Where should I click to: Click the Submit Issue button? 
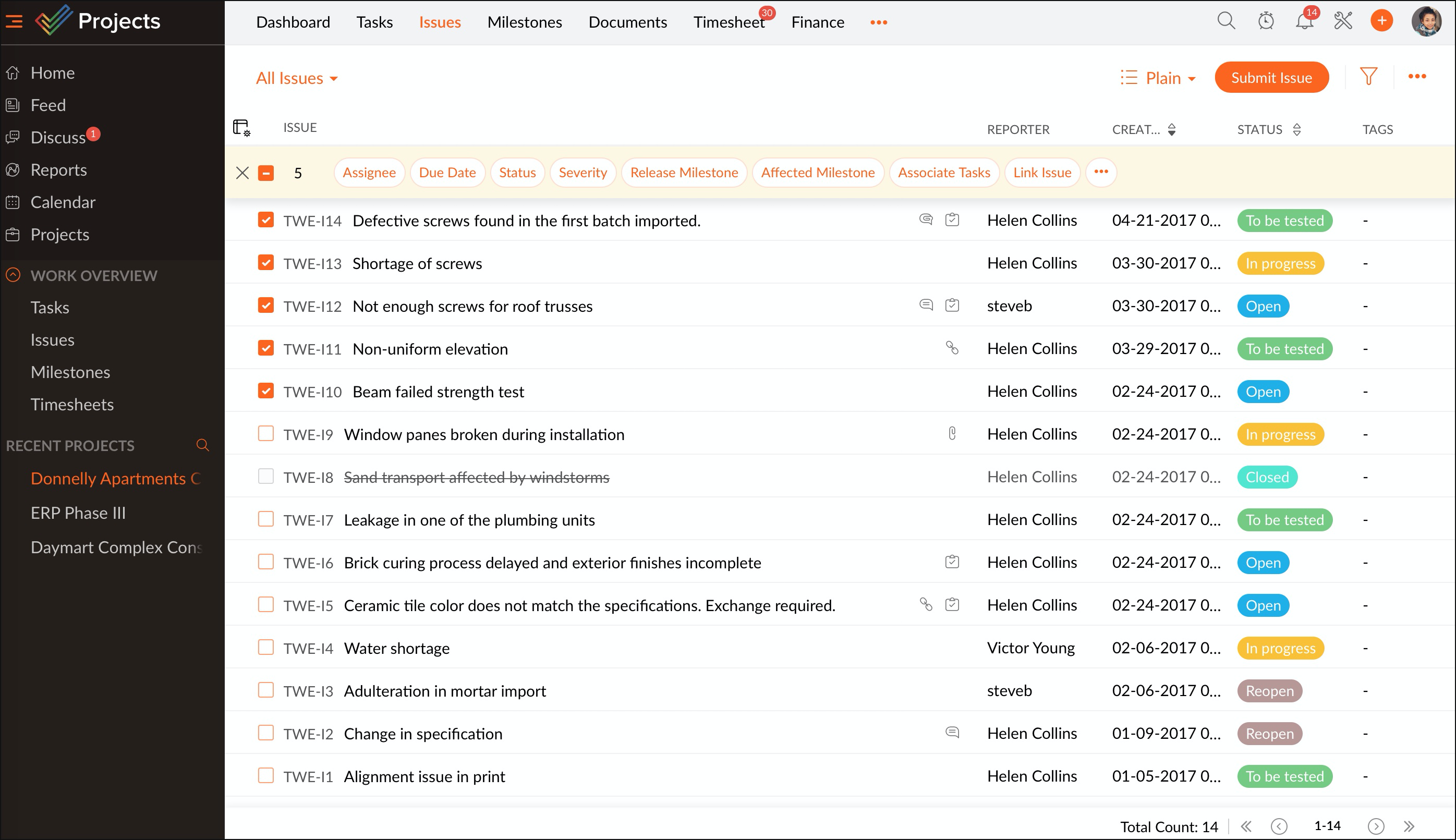pyautogui.click(x=1271, y=77)
